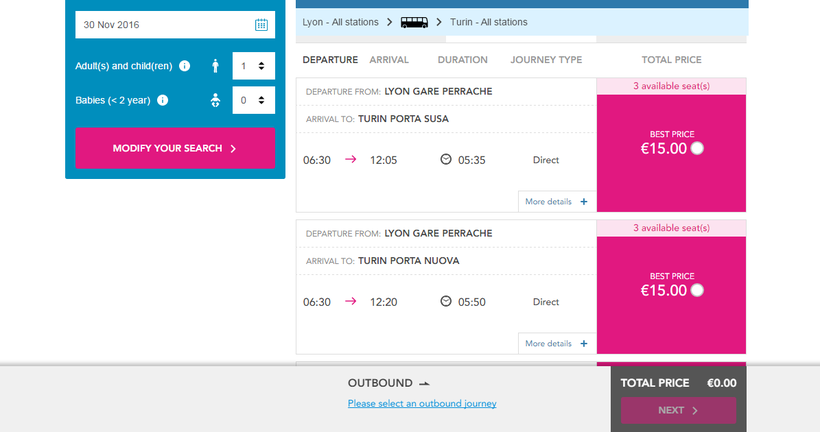Click the pink arrow after 06:30 to 12:20
This screenshot has height=432, width=820.
350,301
